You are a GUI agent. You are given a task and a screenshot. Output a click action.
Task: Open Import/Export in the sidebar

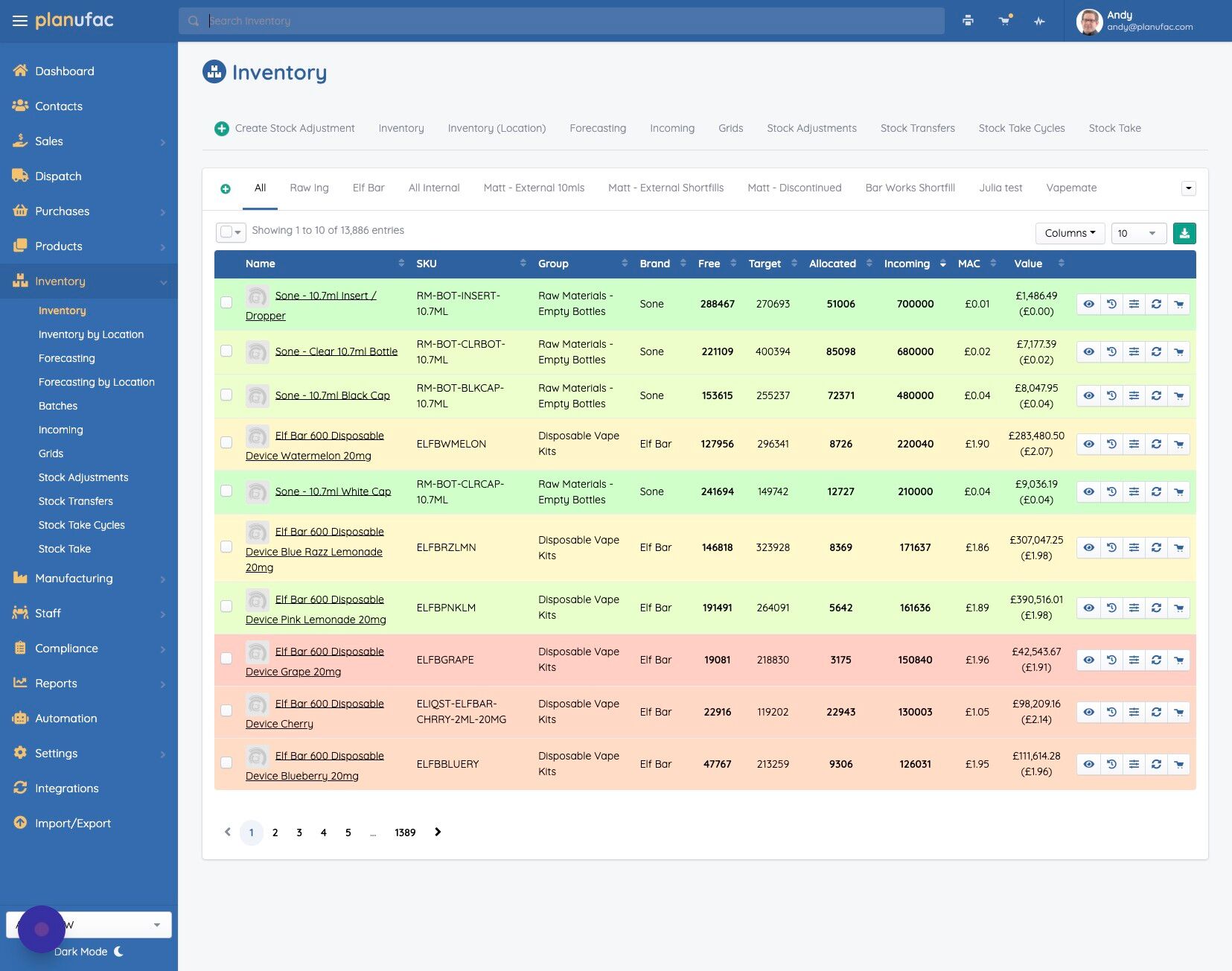(73, 824)
